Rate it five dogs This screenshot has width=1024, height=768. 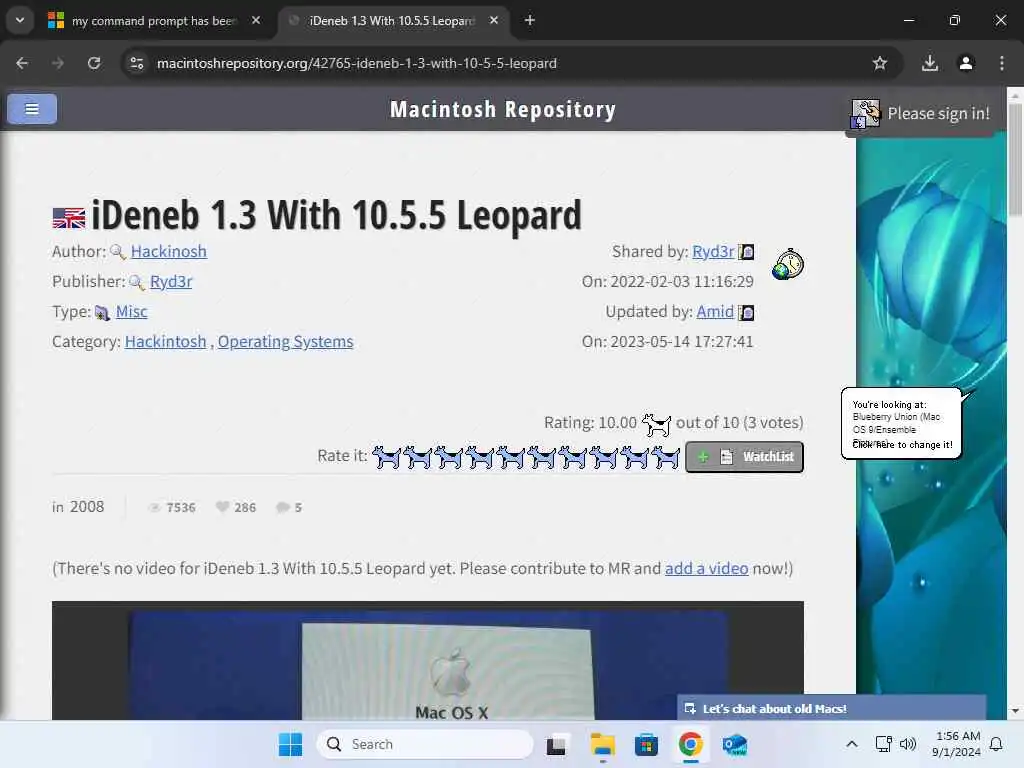click(x=511, y=457)
